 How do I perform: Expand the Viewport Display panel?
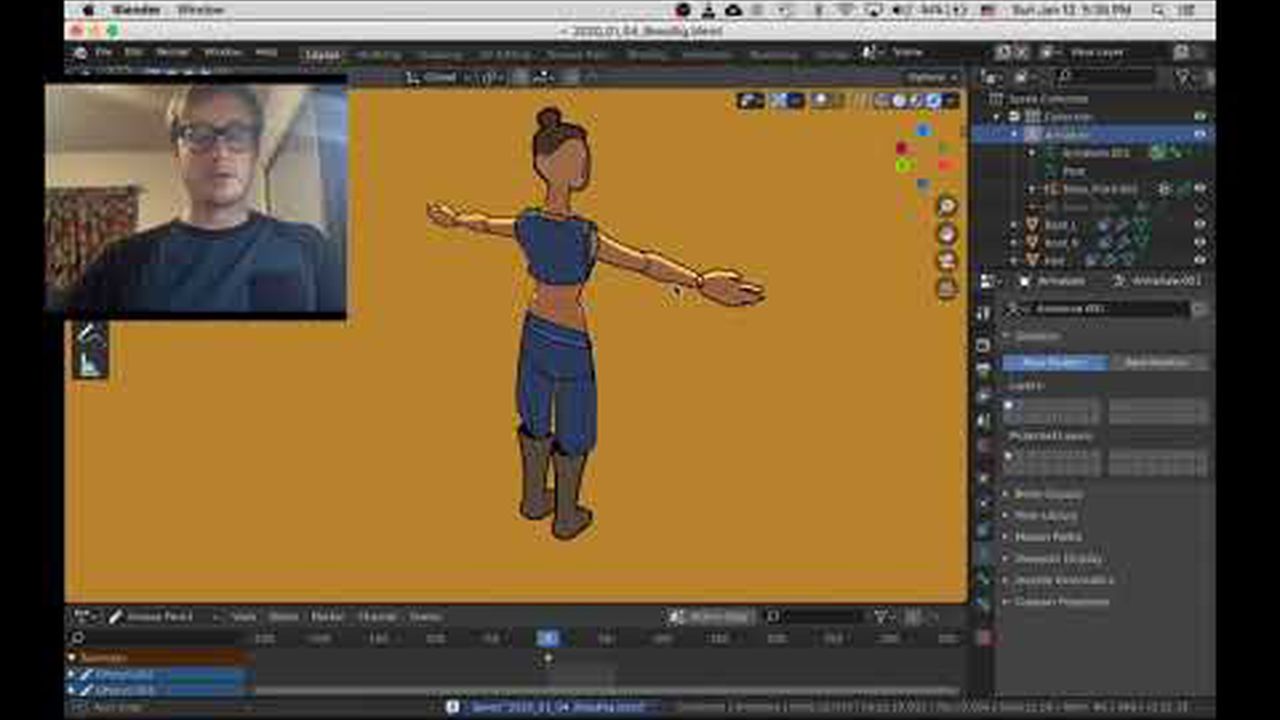pyautogui.click(x=1044, y=559)
